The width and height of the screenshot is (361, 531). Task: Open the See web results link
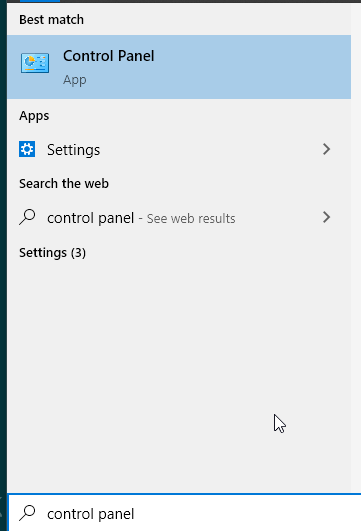[x=191, y=219]
